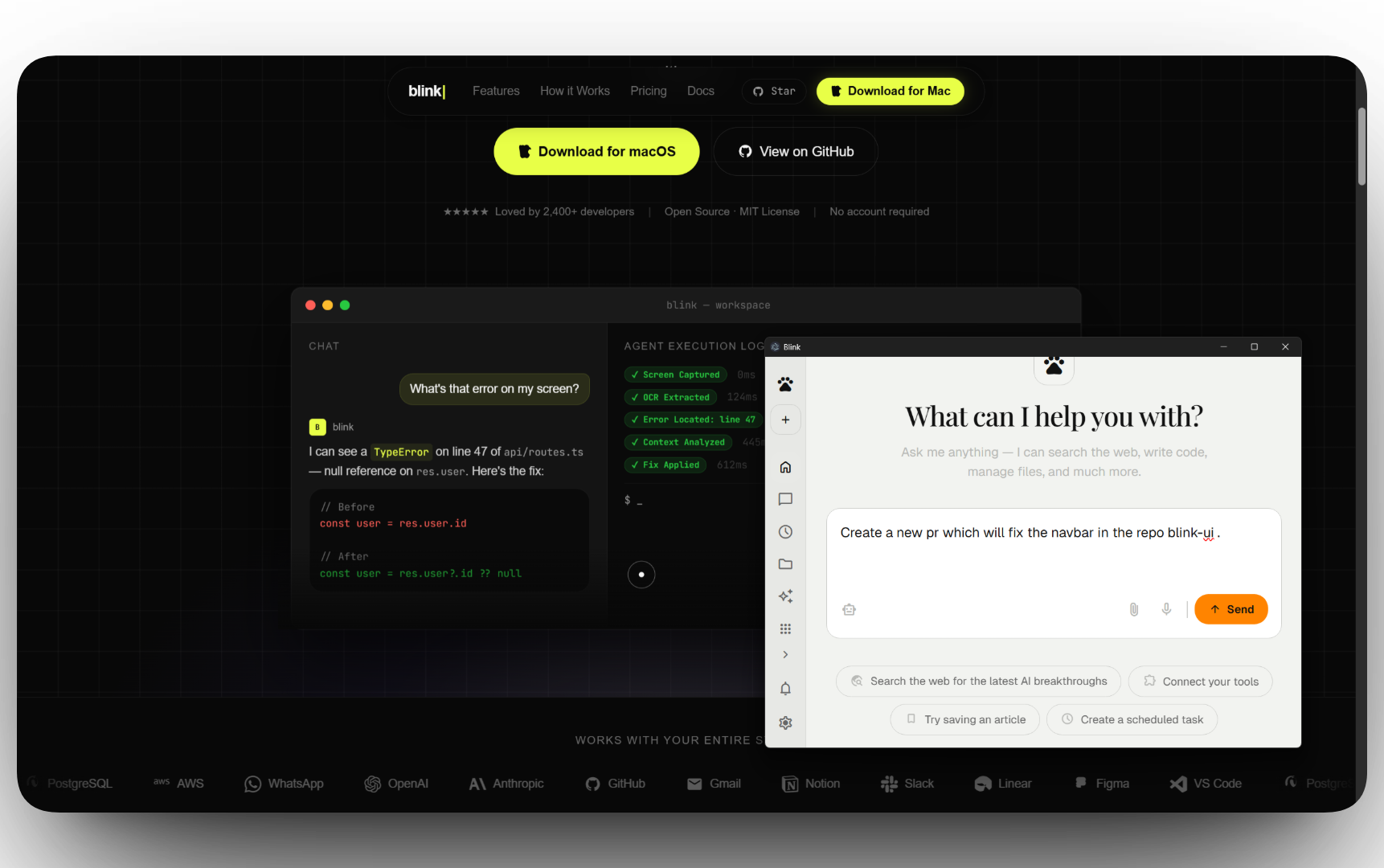Image resolution: width=1384 pixels, height=868 pixels.
Task: Expand the sidebar with chevron arrow
Action: pos(785,654)
